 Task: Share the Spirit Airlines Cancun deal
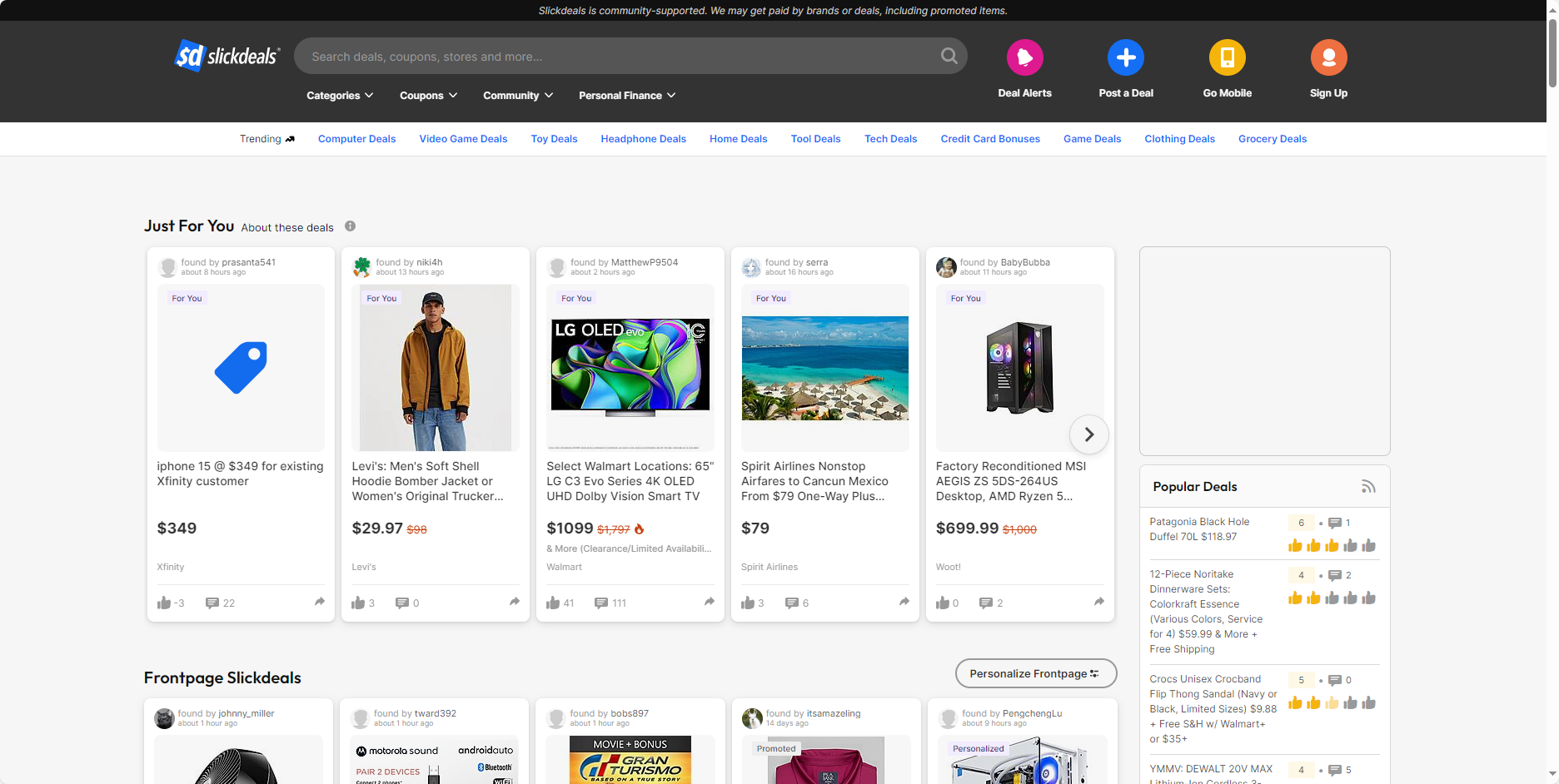point(904,602)
